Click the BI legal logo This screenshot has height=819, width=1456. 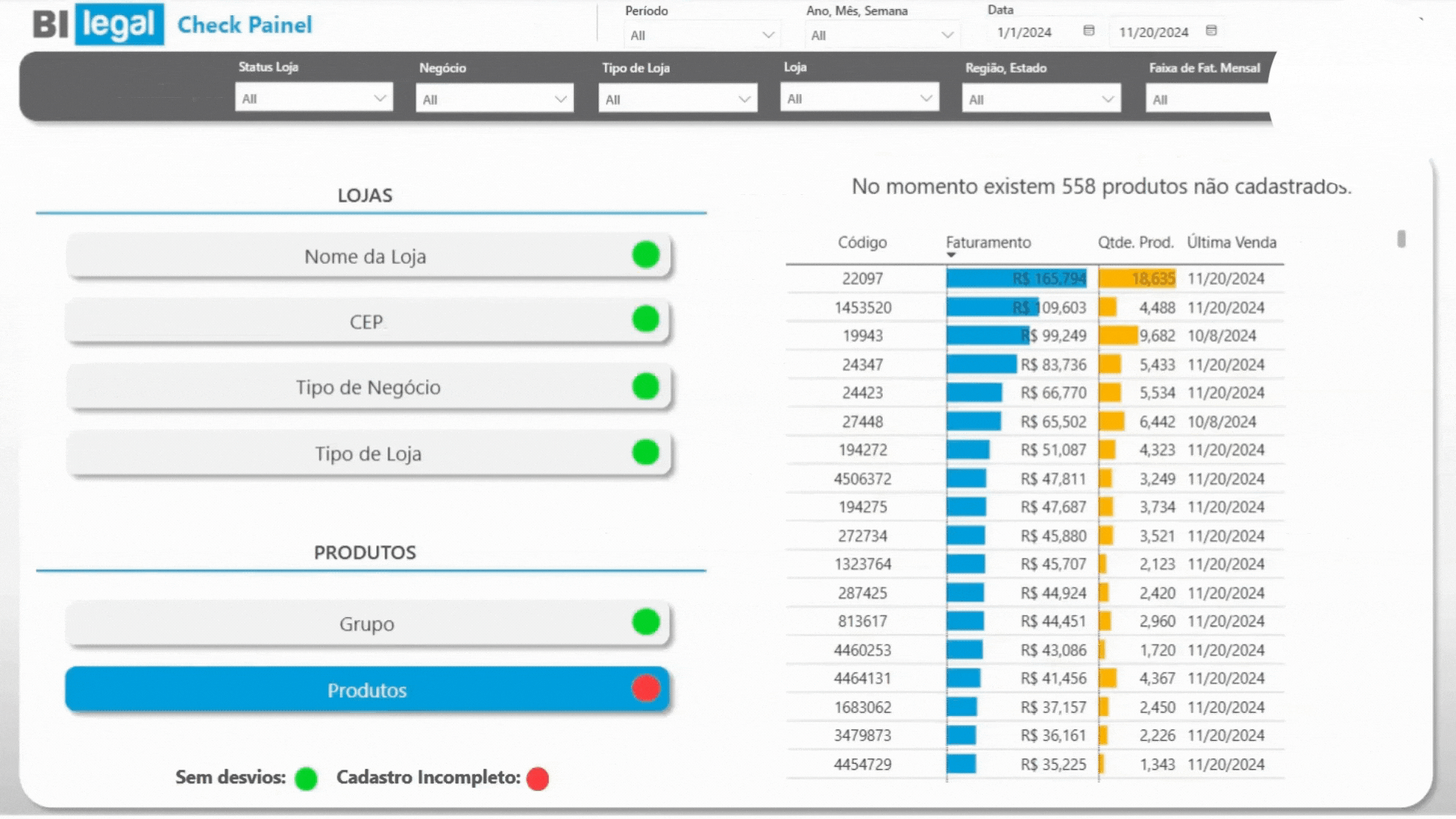tap(99, 24)
